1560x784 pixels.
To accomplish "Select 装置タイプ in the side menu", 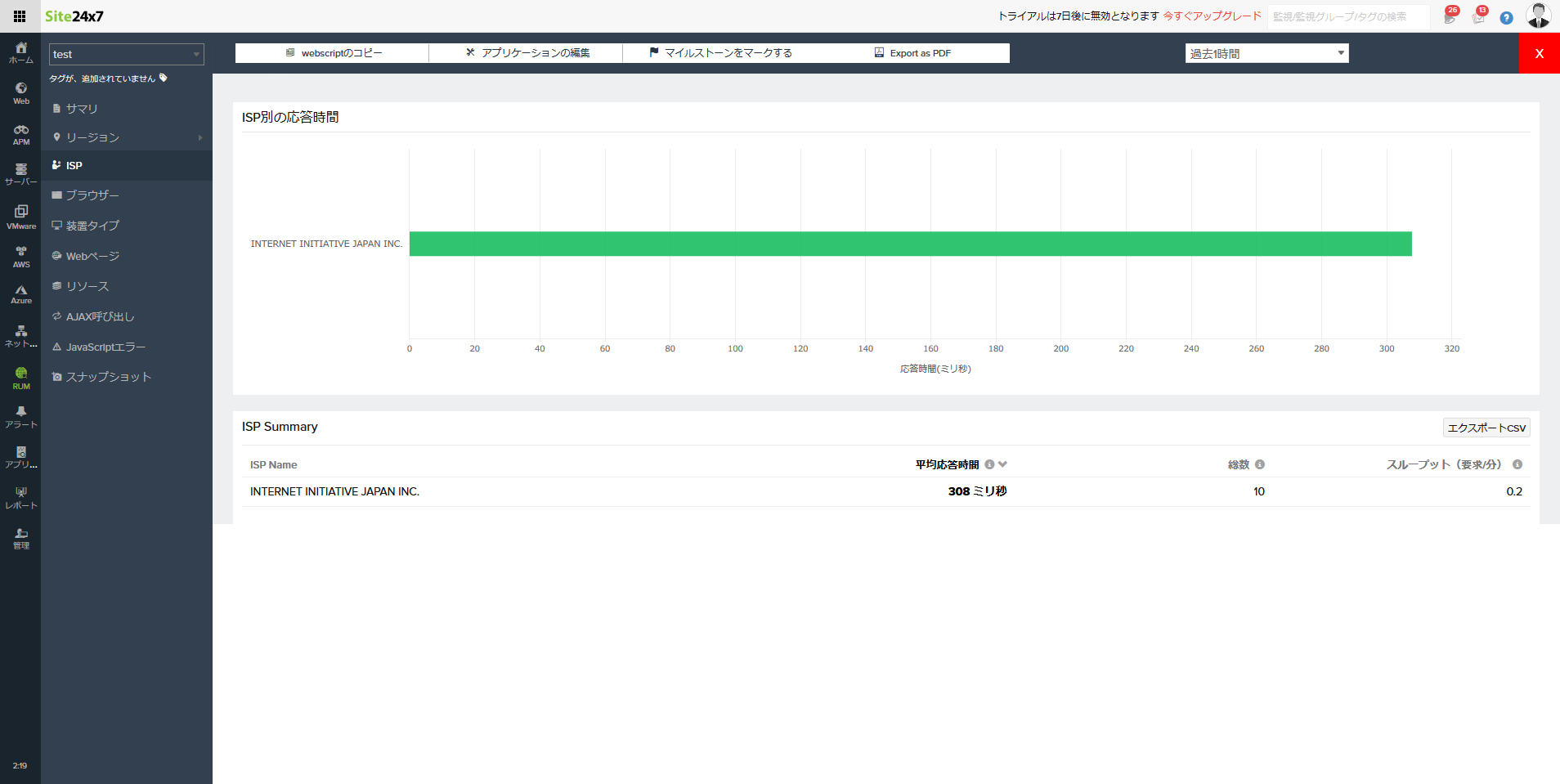I will click(x=127, y=226).
